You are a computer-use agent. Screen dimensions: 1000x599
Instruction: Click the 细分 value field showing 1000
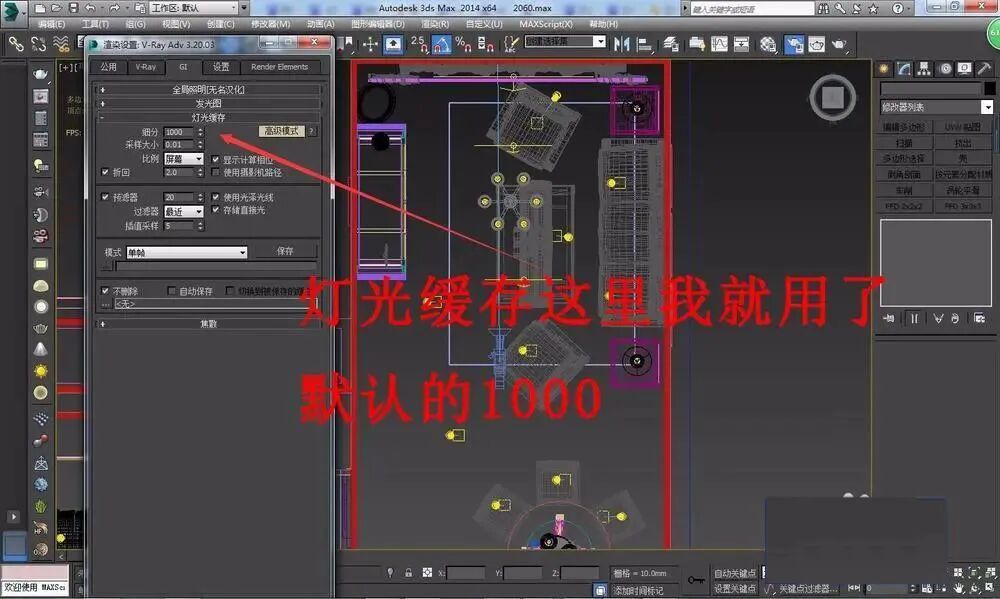click(x=179, y=132)
